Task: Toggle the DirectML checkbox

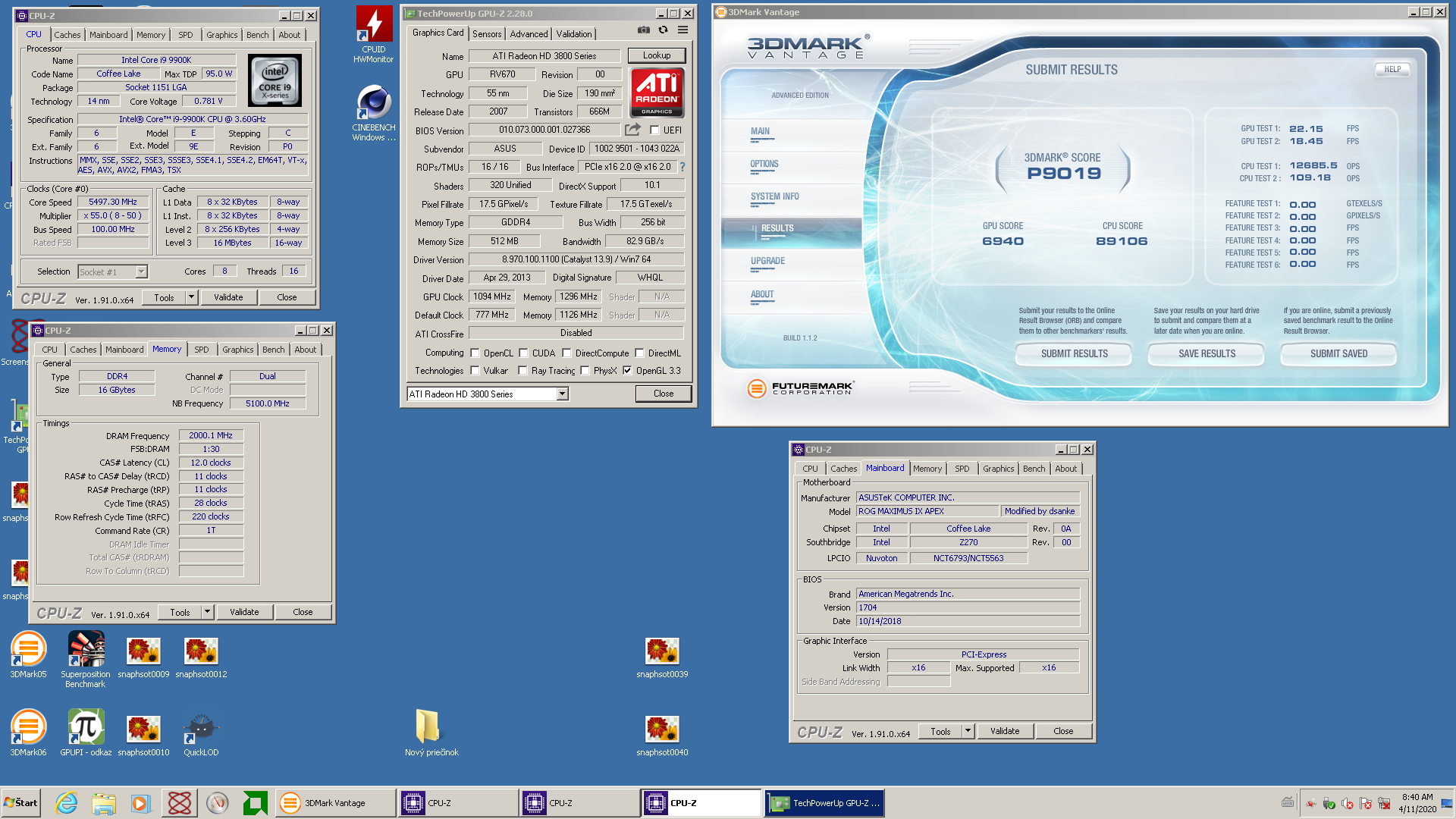Action: pos(639,353)
